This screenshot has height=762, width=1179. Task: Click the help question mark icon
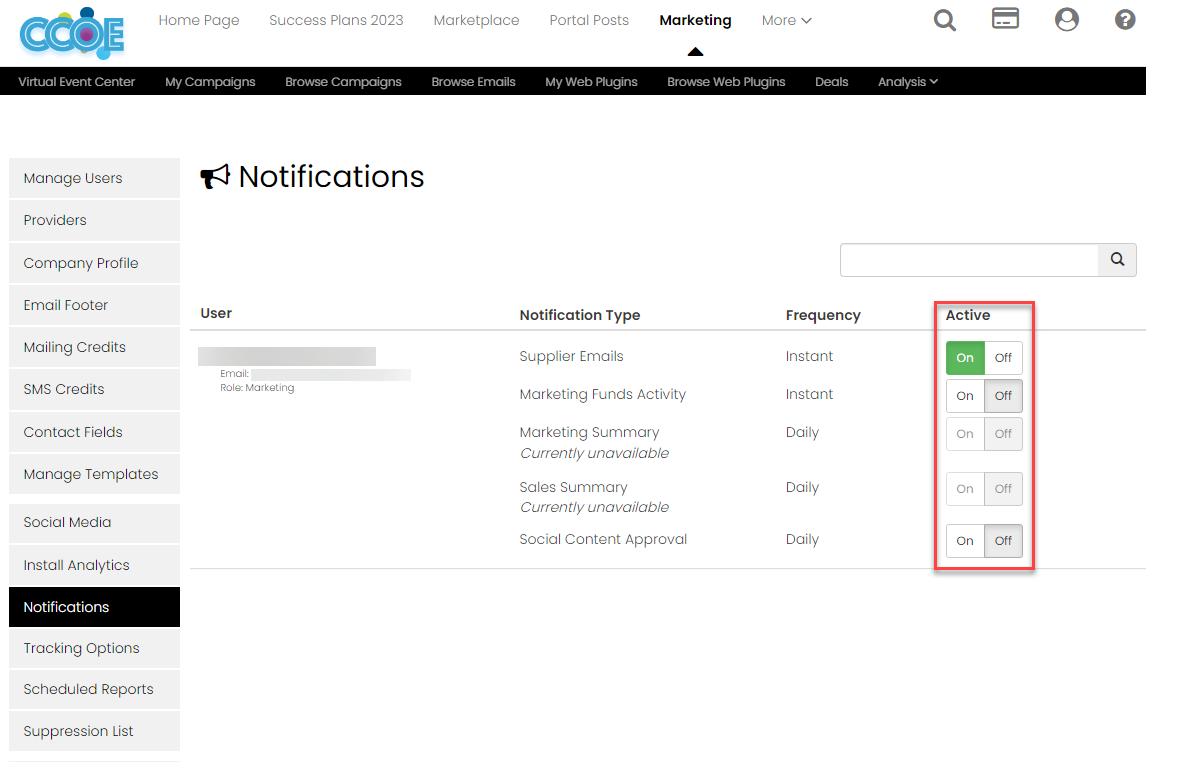(x=1125, y=19)
